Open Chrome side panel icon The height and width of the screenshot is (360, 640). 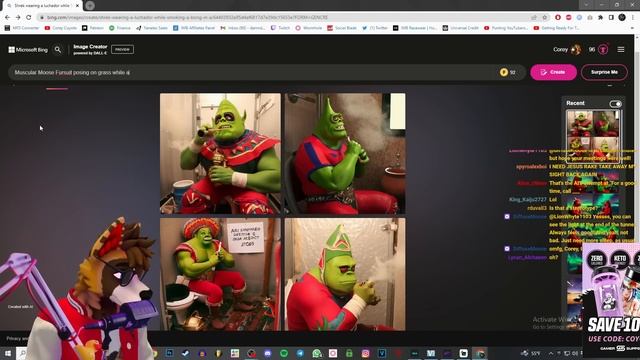click(611, 18)
